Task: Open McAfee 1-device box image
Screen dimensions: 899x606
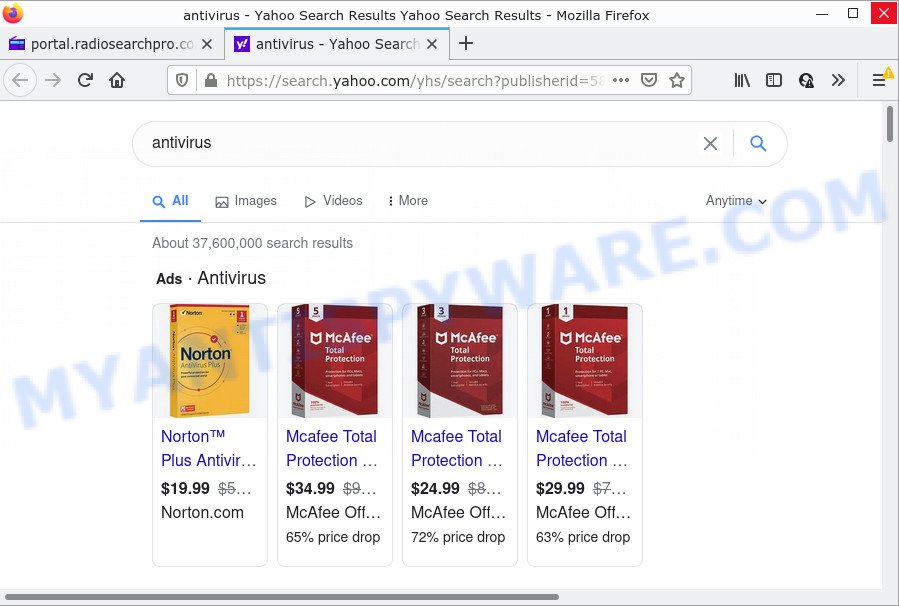Action: pyautogui.click(x=585, y=361)
